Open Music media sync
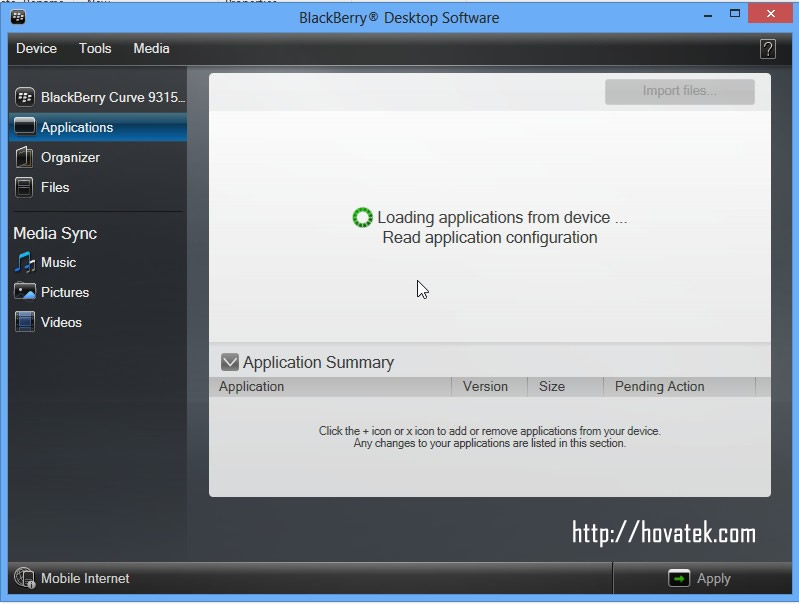 tap(59, 262)
